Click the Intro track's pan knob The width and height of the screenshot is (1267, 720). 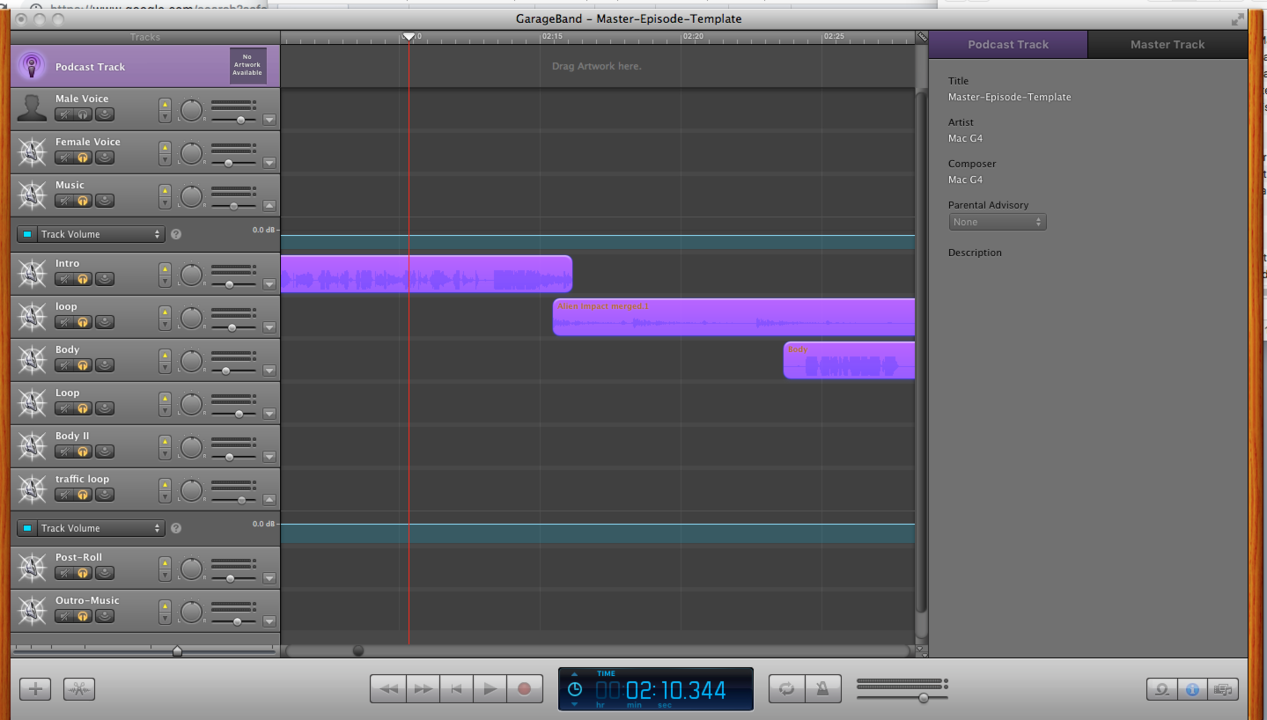191,275
